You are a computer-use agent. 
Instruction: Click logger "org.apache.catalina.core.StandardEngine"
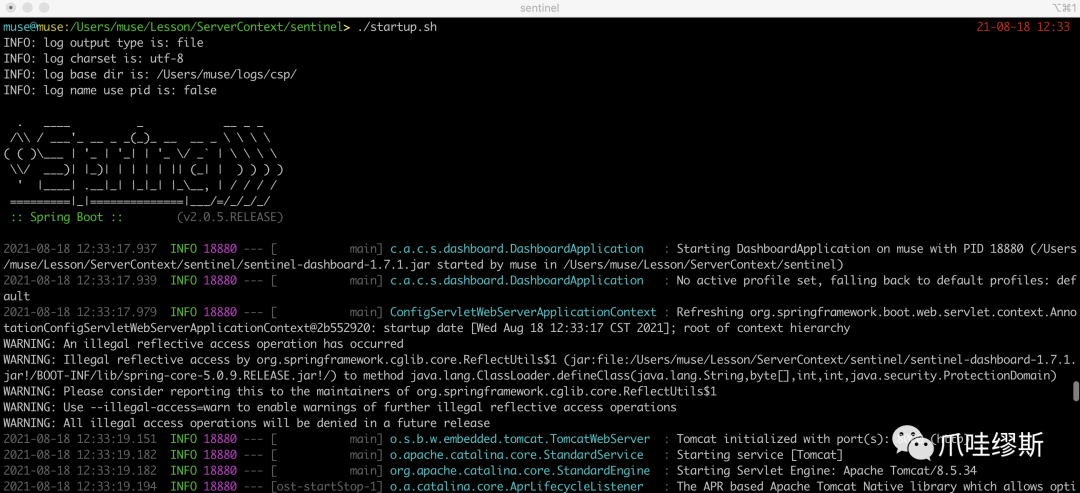click(520, 470)
